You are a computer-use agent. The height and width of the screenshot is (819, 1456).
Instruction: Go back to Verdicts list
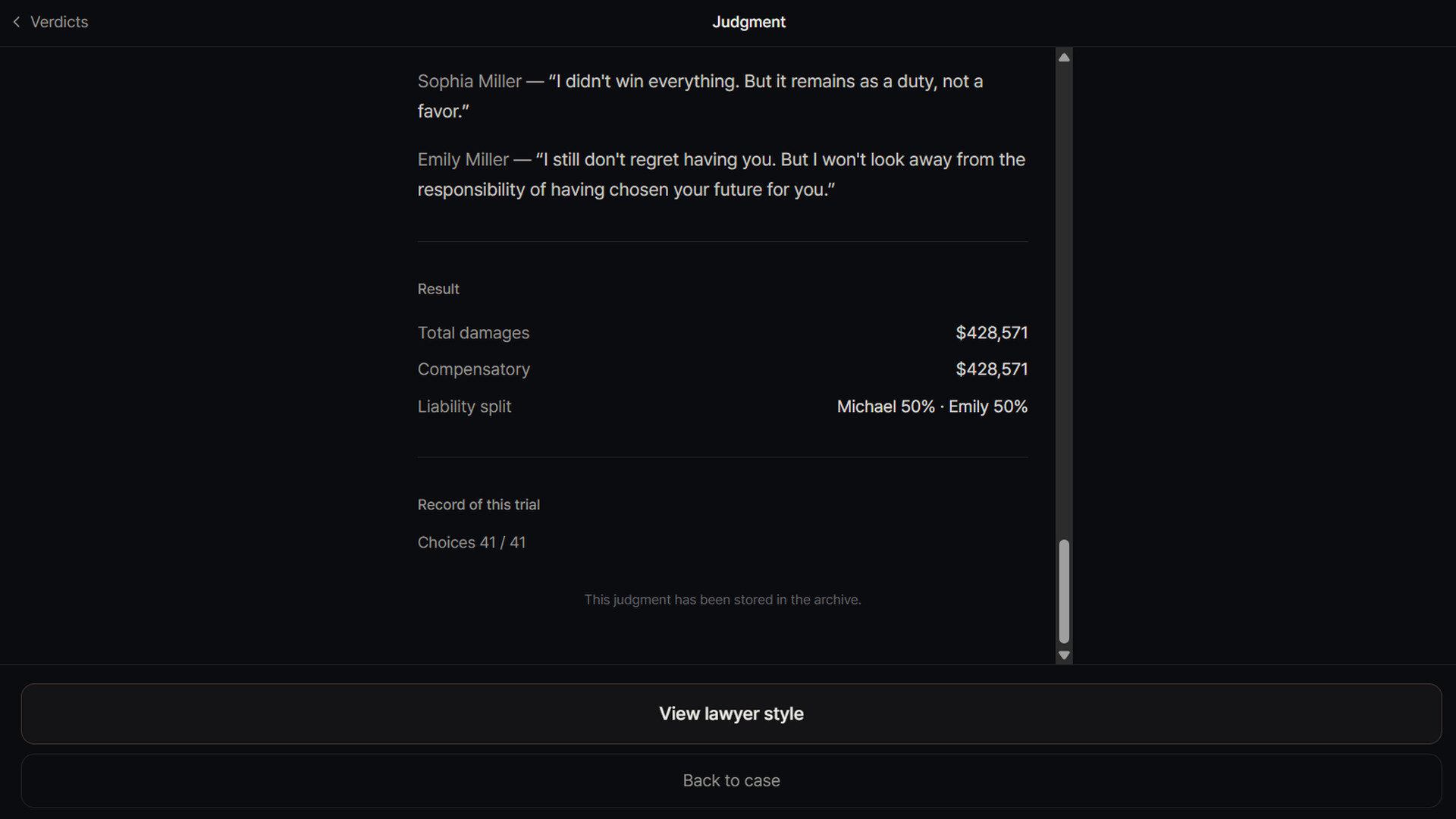50,22
